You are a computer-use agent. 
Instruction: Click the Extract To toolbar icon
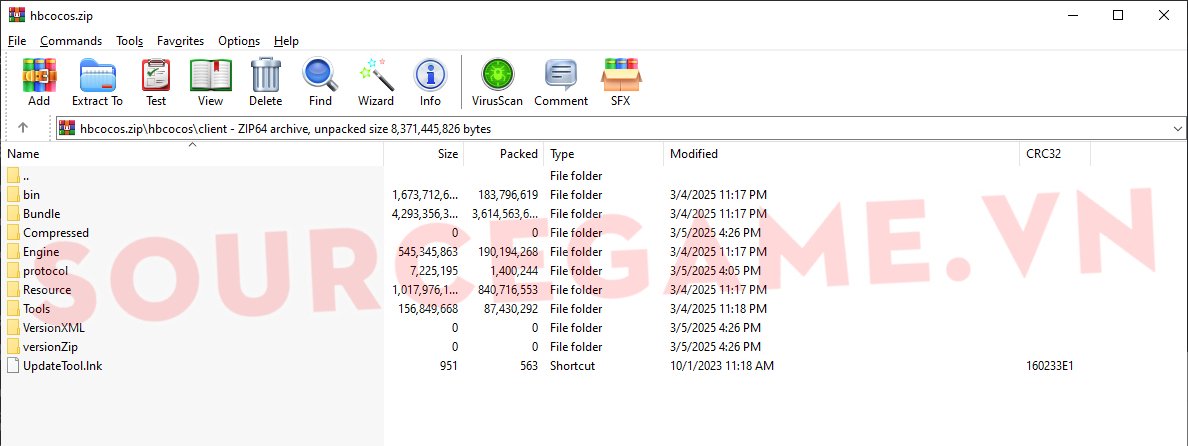click(x=97, y=81)
